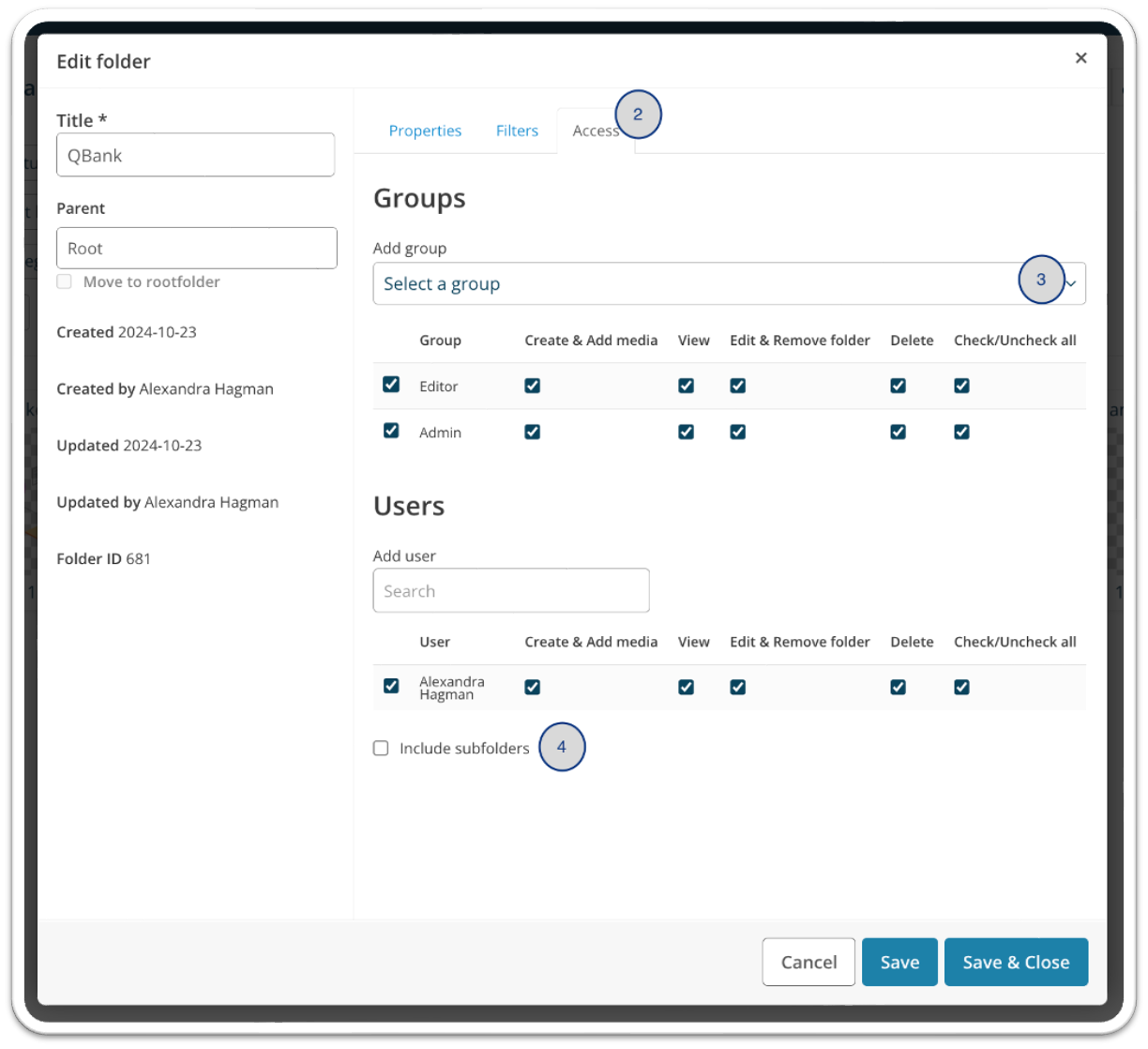The height and width of the screenshot is (1049, 1148).
Task: Click Created by Alexandra Hagman text
Action: click(165, 389)
